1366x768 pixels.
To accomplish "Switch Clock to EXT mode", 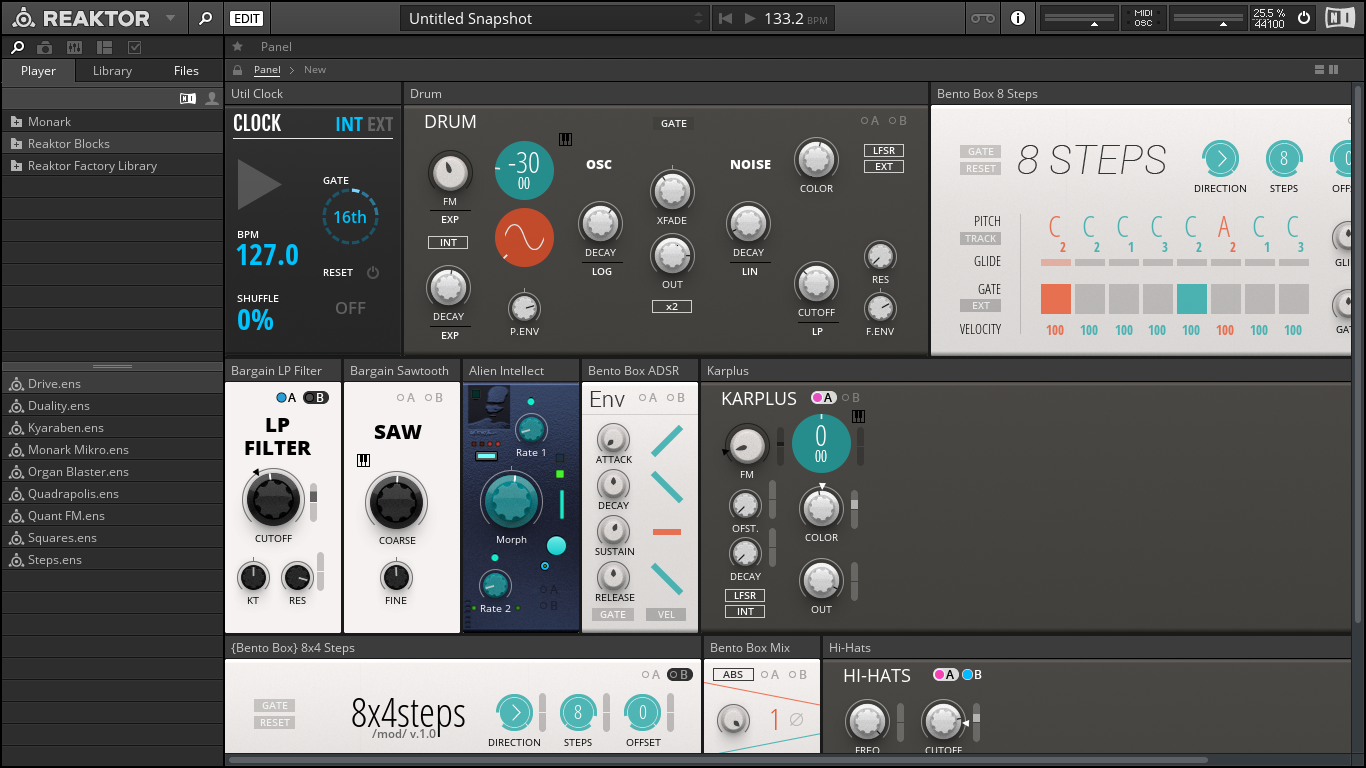I will (x=380, y=125).
